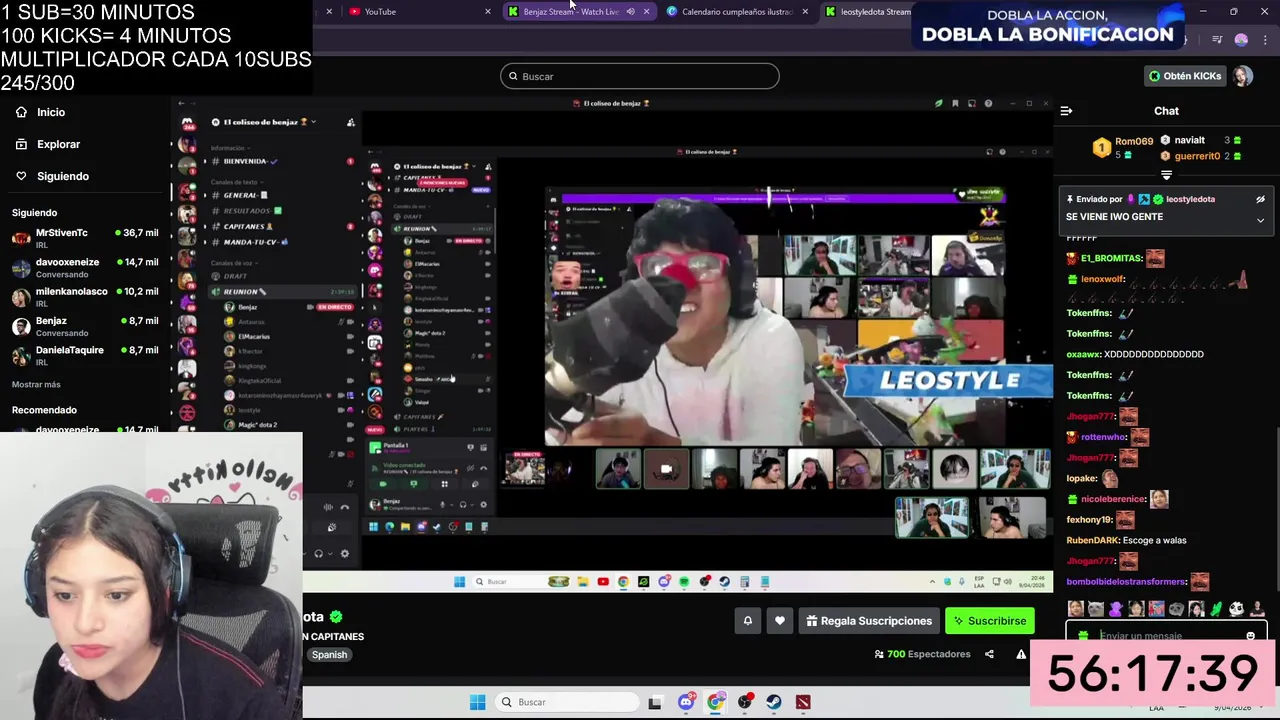Open the Explorar section
This screenshot has height=720, width=1280.
(x=47, y=144)
